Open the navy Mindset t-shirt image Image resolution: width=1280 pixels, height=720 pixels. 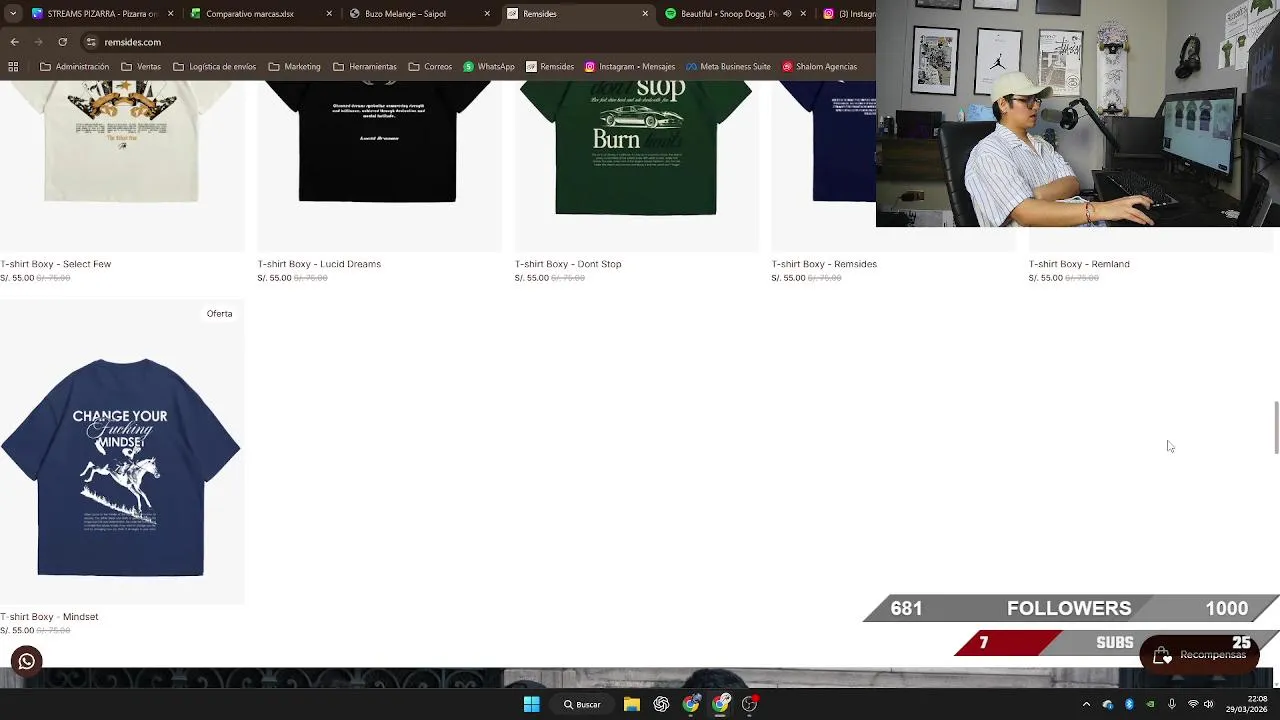[x=122, y=452]
